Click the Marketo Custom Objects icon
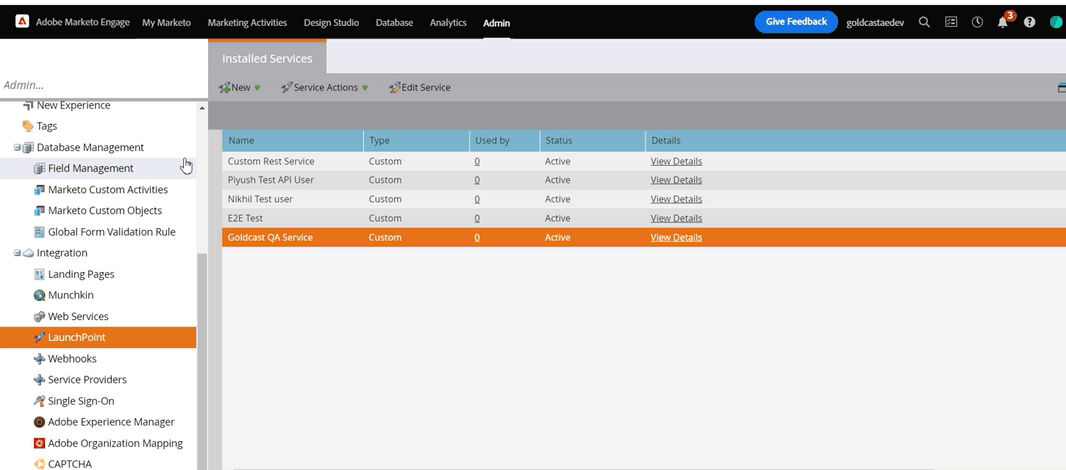This screenshot has width=1066, height=470. pyautogui.click(x=39, y=211)
